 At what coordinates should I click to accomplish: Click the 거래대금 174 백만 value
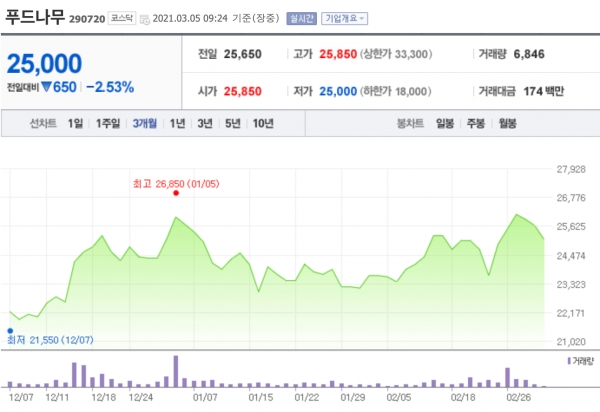544,91
